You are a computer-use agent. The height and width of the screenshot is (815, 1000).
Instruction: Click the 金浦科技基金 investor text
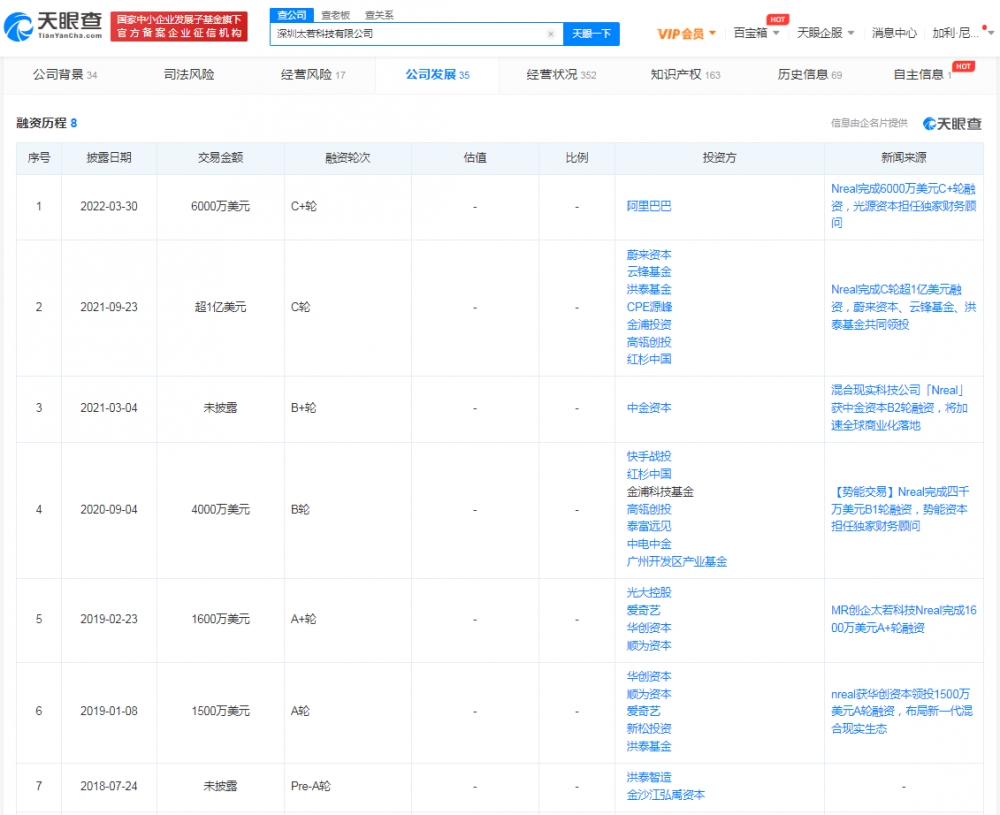click(660, 492)
